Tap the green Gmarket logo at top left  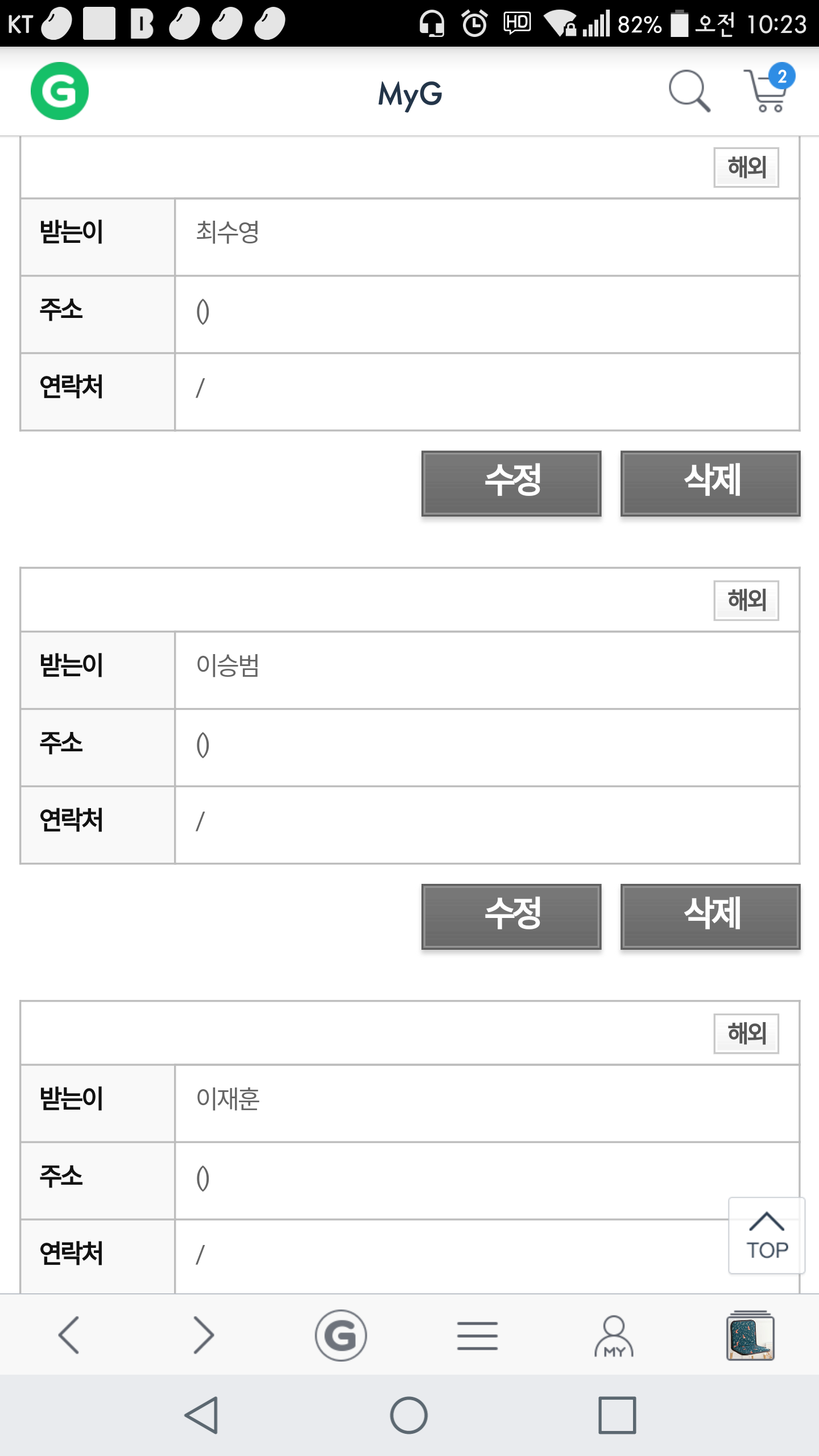pyautogui.click(x=60, y=91)
